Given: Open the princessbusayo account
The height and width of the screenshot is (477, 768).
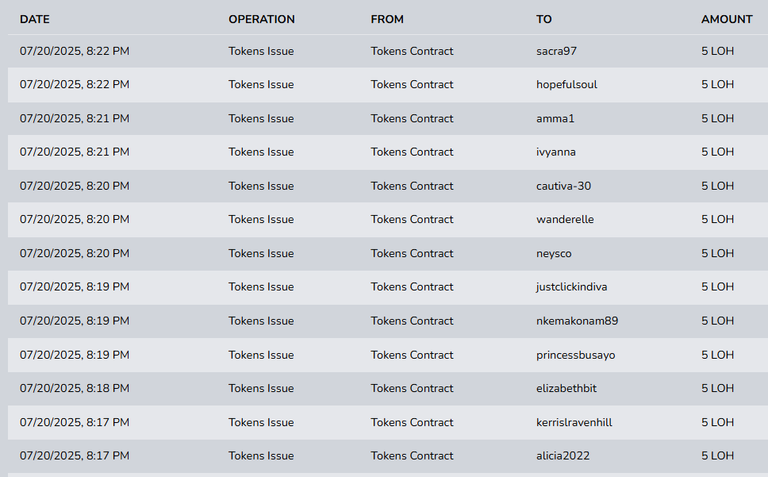Looking at the screenshot, I should tap(576, 355).
